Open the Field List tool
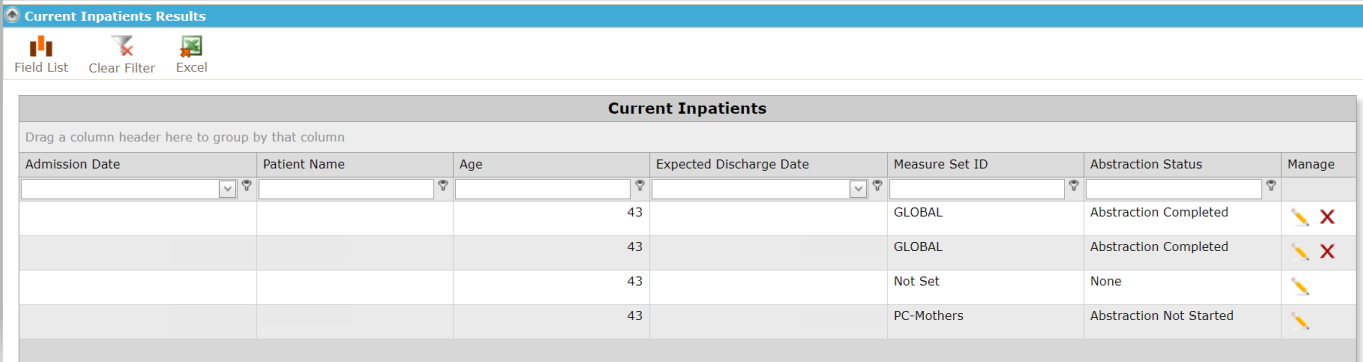1363x362 pixels. click(x=41, y=55)
